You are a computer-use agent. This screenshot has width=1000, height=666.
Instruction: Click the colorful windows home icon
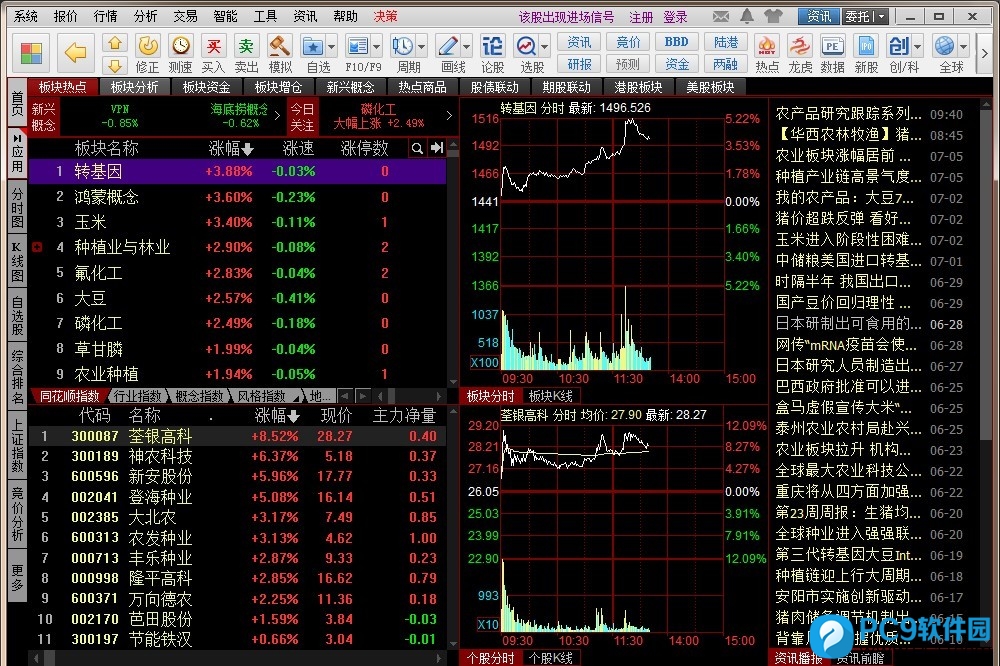(31, 53)
